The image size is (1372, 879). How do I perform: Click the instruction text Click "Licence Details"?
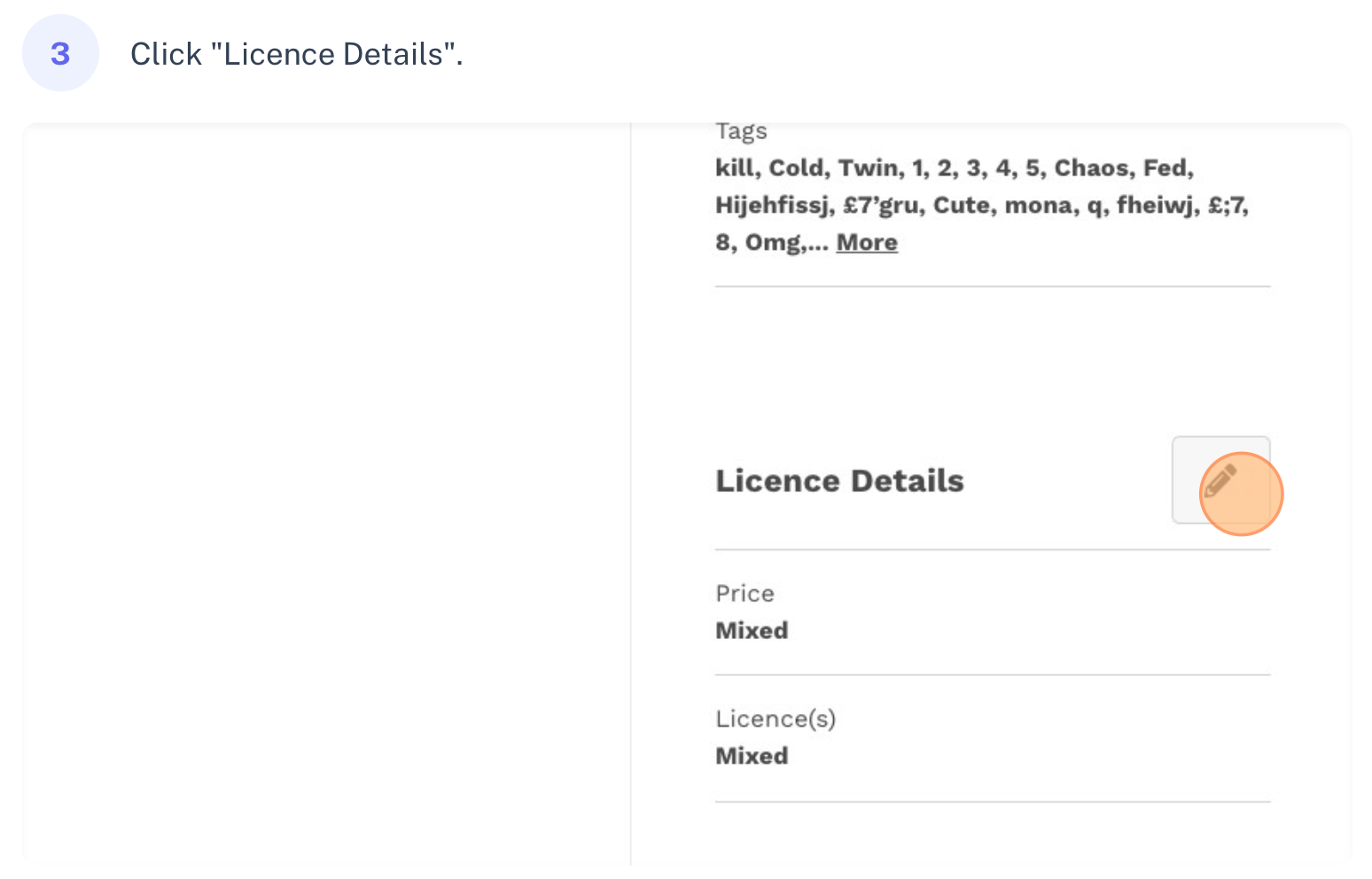297,54
